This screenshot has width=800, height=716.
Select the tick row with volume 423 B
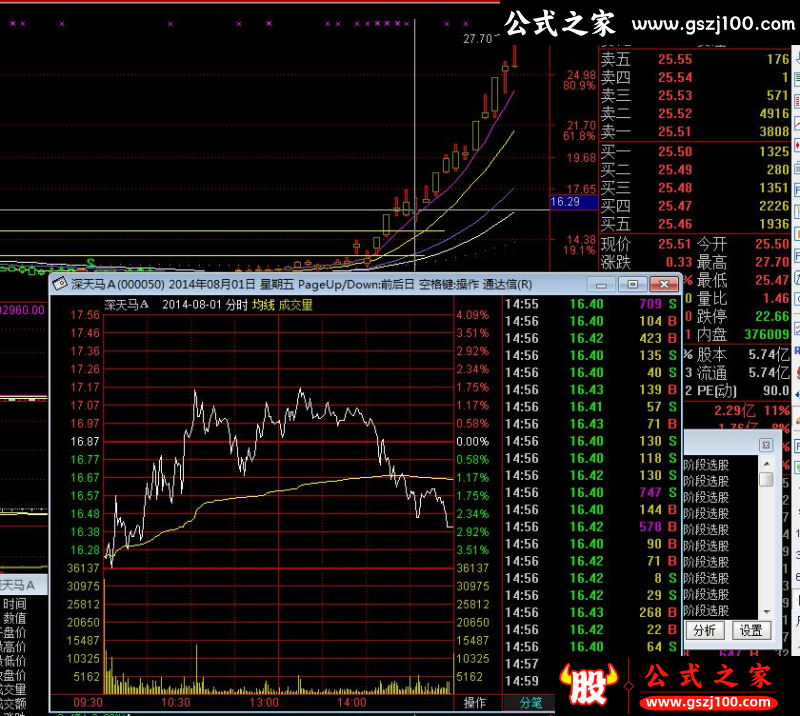pyautogui.click(x=591, y=338)
